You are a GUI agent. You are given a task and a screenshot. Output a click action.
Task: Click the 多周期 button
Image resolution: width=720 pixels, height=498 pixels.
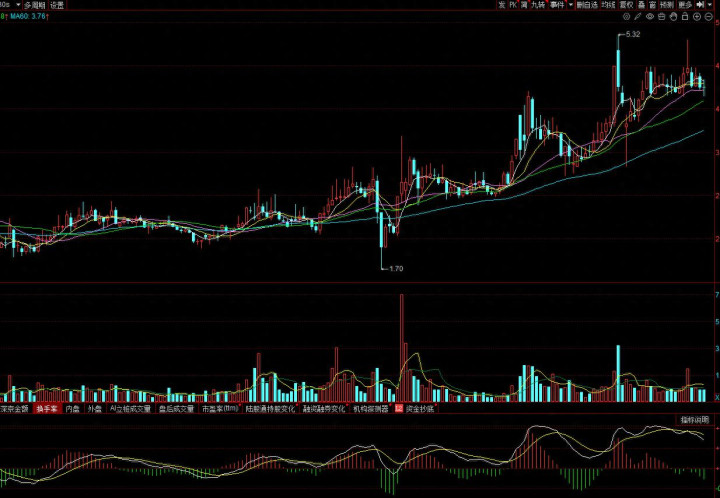tap(35, 5)
